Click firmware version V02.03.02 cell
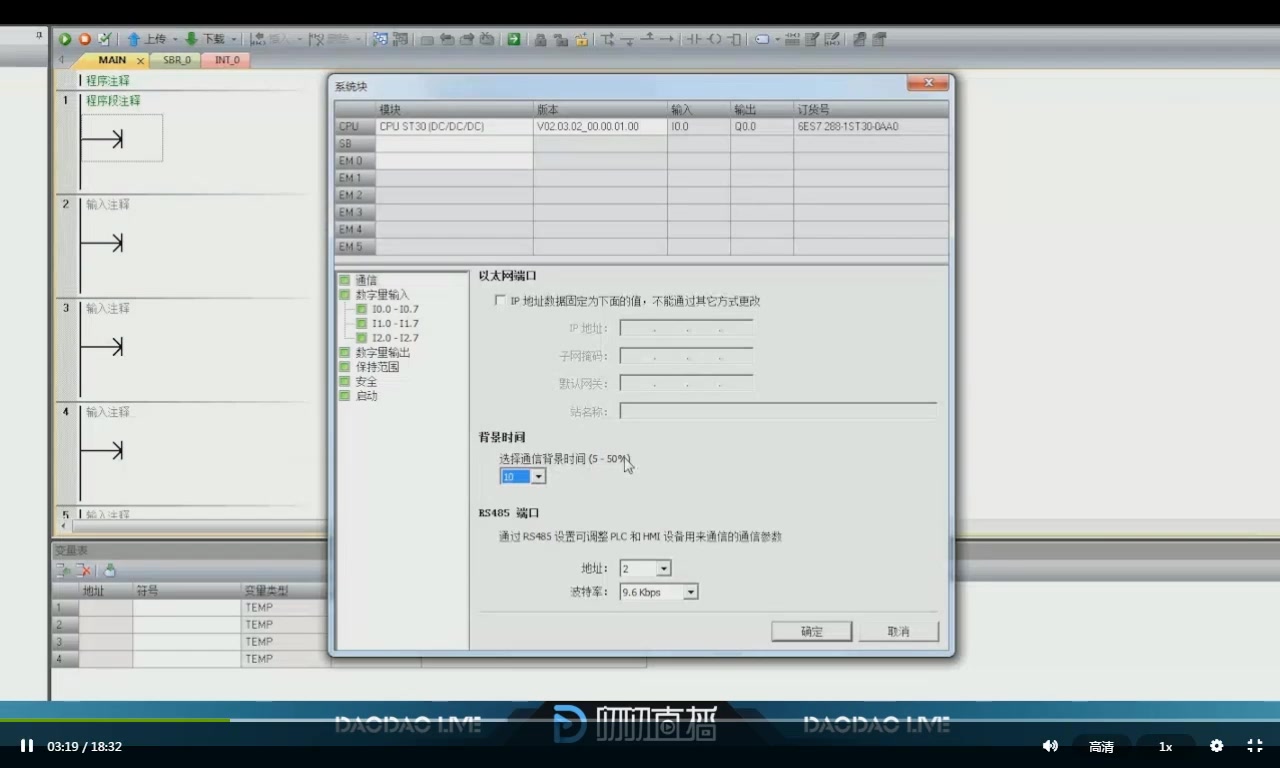 pyautogui.click(x=600, y=127)
